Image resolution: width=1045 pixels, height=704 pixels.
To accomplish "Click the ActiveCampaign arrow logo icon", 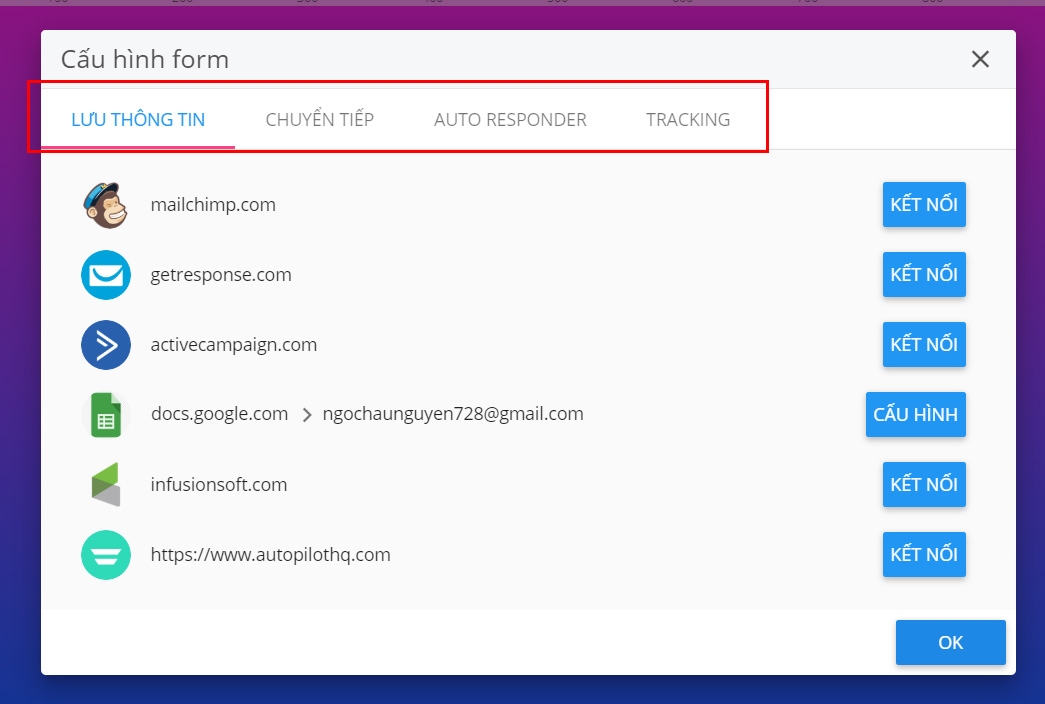I will click(106, 345).
